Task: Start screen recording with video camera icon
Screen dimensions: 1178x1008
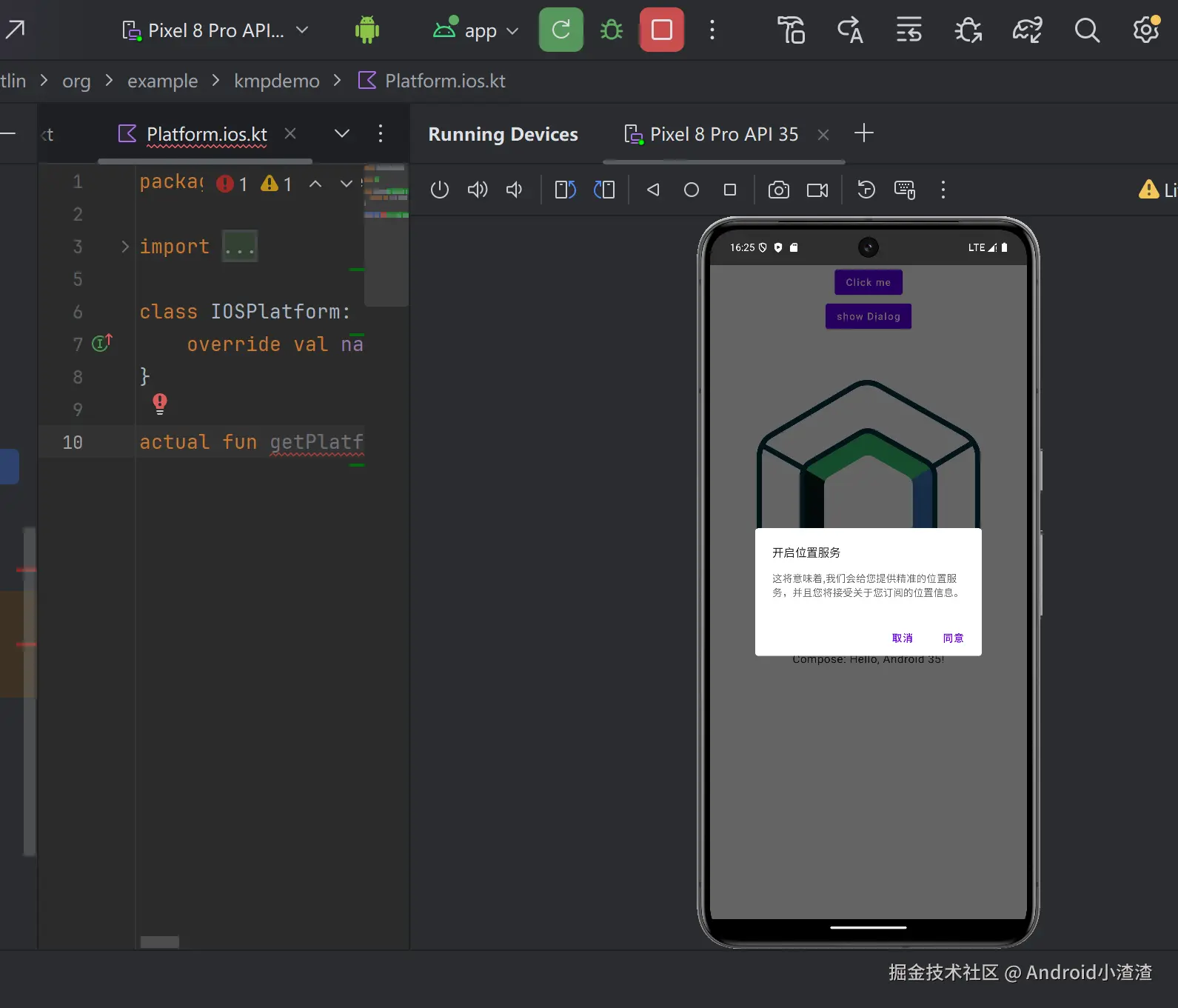Action: point(817,190)
